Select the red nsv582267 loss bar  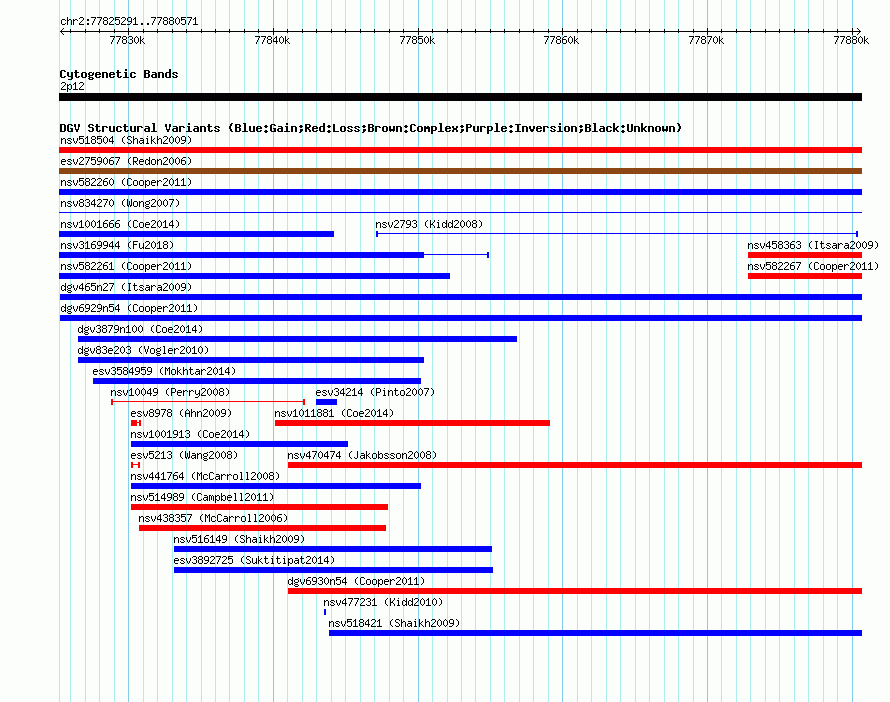[x=805, y=276]
